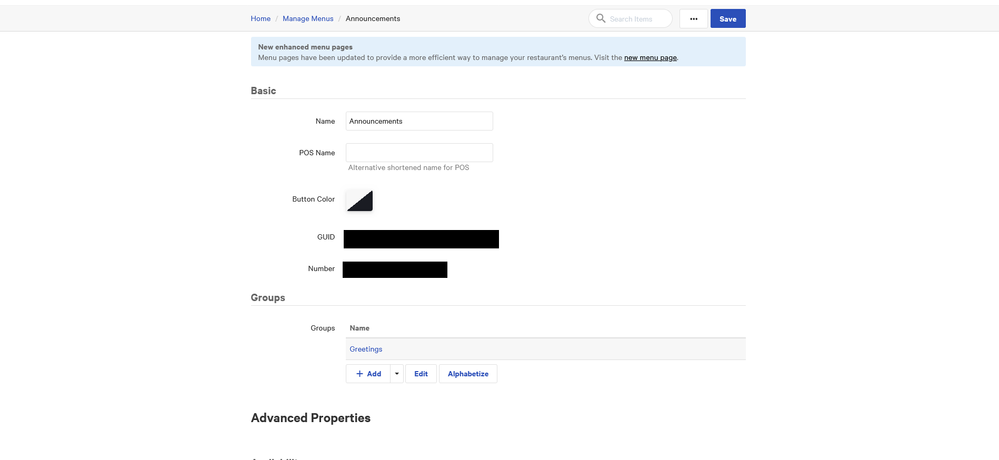Sort groups with the Alphabetize button
Viewport: 999px width, 460px height.
[468, 374]
